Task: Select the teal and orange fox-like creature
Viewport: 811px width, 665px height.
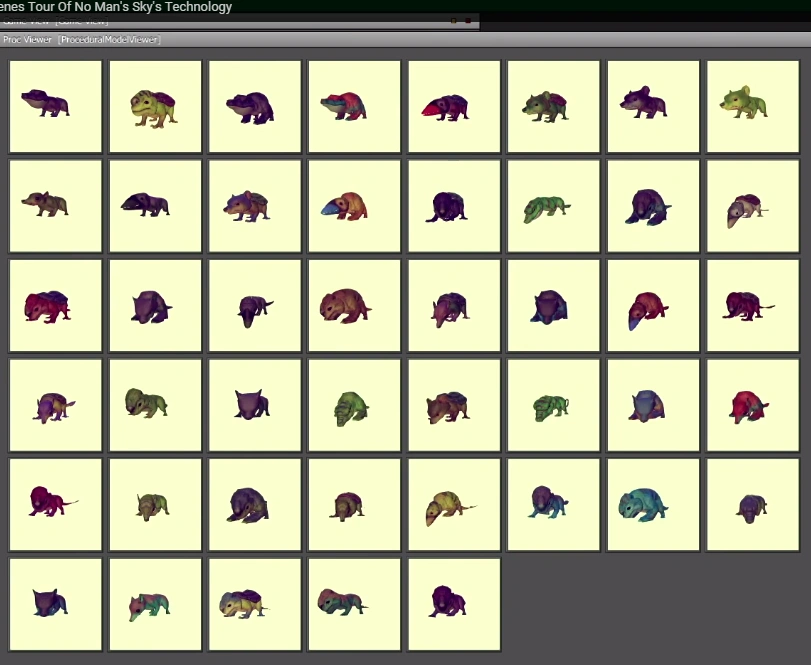Action: coord(155,604)
